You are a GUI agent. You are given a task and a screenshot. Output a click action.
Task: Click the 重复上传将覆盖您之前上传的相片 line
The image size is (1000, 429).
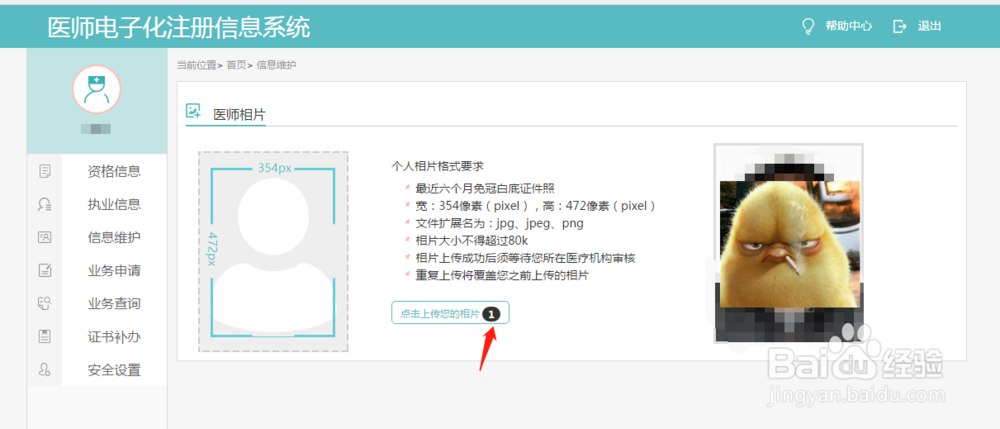[502, 276]
